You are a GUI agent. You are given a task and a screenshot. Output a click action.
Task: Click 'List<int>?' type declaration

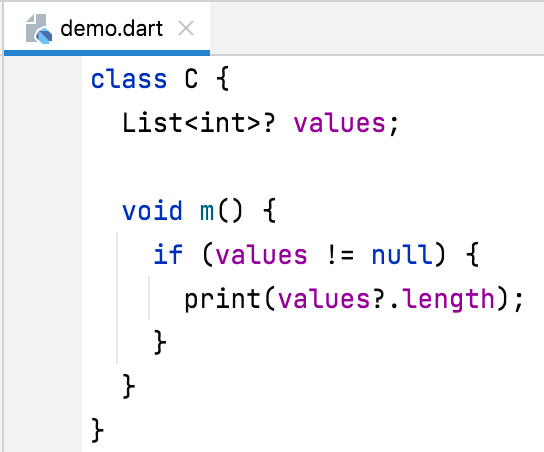pos(199,123)
